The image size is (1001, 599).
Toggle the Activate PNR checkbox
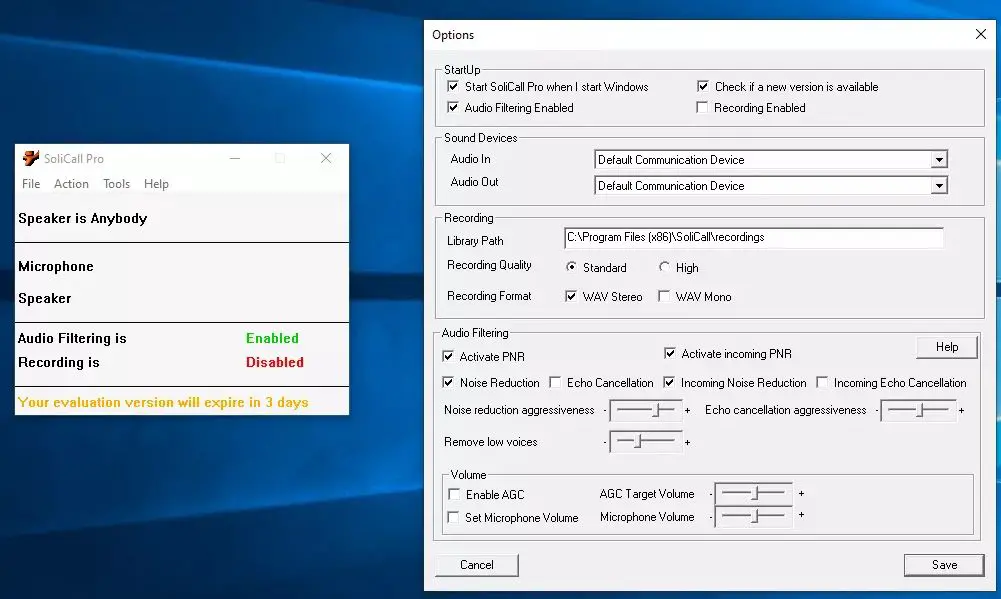[x=448, y=356]
